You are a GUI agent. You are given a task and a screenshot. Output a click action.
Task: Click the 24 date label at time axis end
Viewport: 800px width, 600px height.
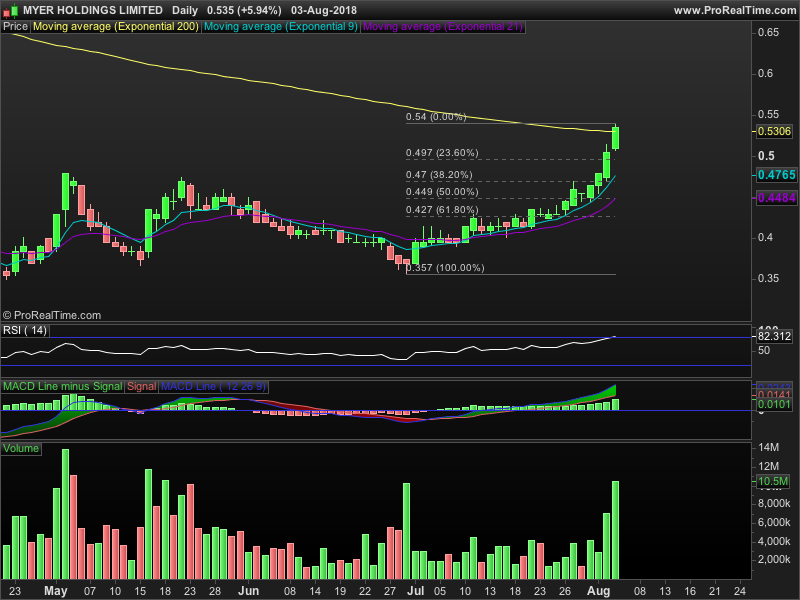coord(739,591)
